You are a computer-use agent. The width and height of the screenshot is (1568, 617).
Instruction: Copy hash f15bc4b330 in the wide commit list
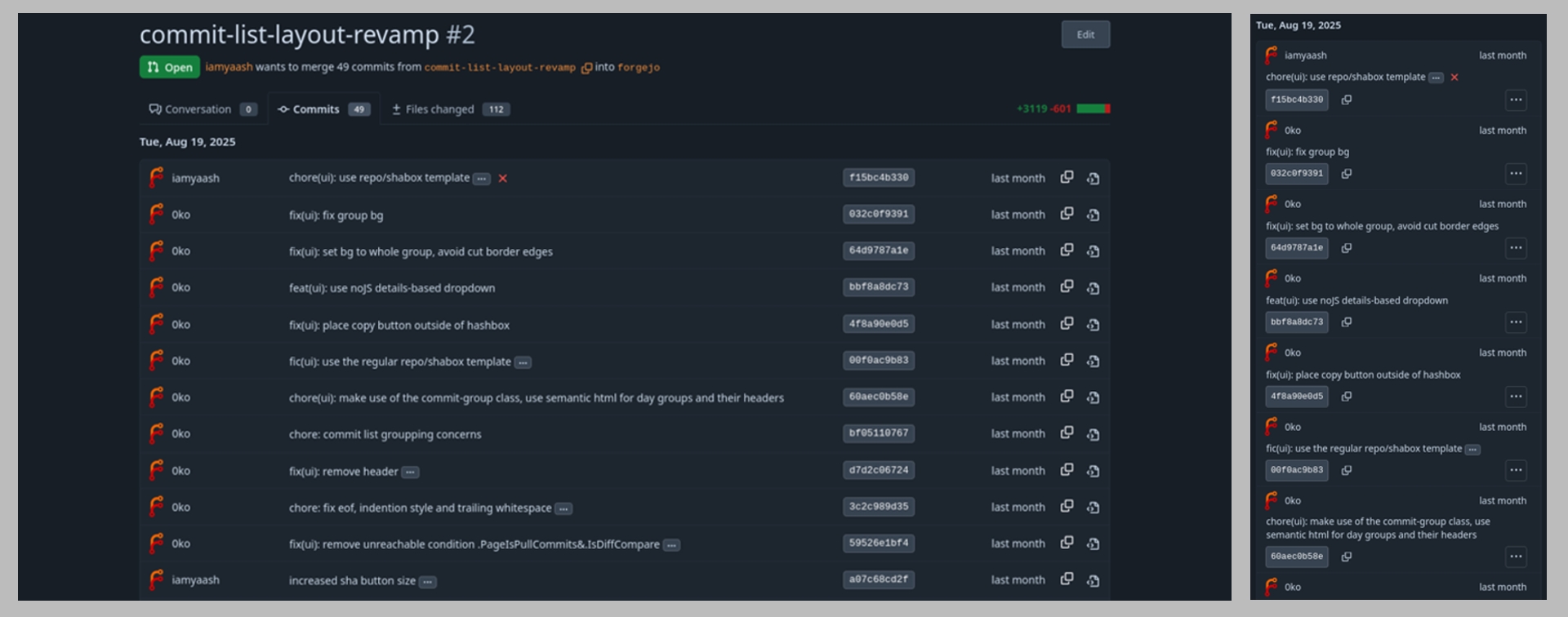click(x=1067, y=177)
